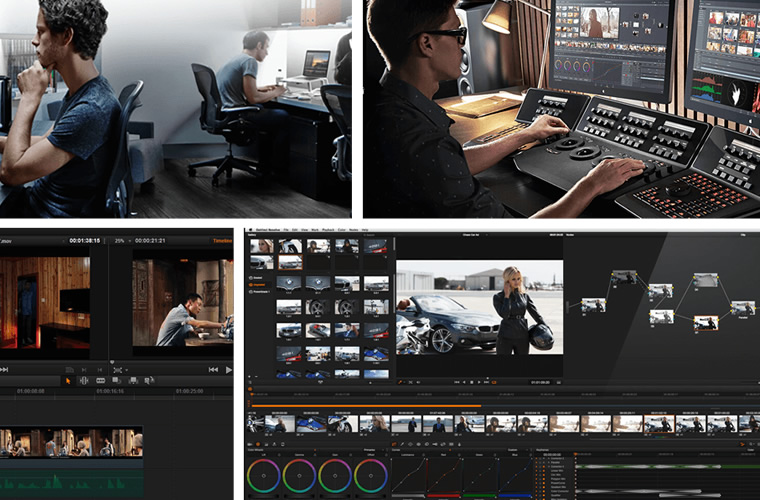The height and width of the screenshot is (500, 760).
Task: Open the 25% viewer zoom dropdown
Action: tap(118, 241)
